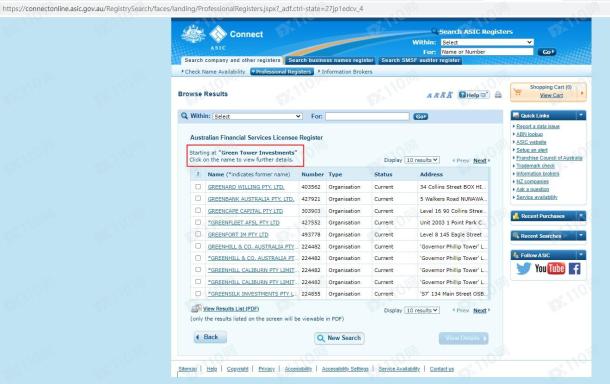Switch to Search company and other registers tab
Image resolution: width=610 pixels, height=384 pixels.
click(232, 60)
